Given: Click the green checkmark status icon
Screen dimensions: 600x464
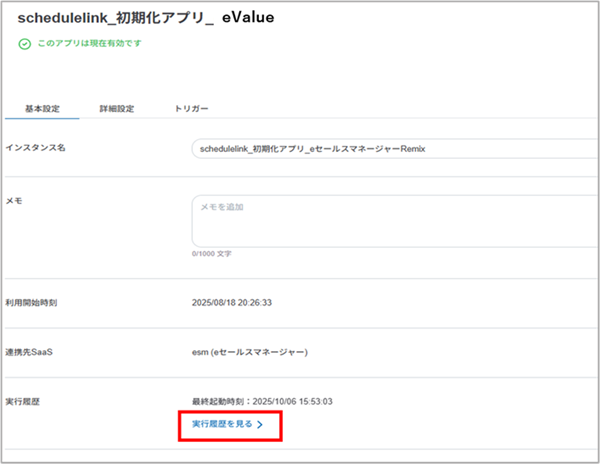Looking at the screenshot, I should [x=24, y=45].
